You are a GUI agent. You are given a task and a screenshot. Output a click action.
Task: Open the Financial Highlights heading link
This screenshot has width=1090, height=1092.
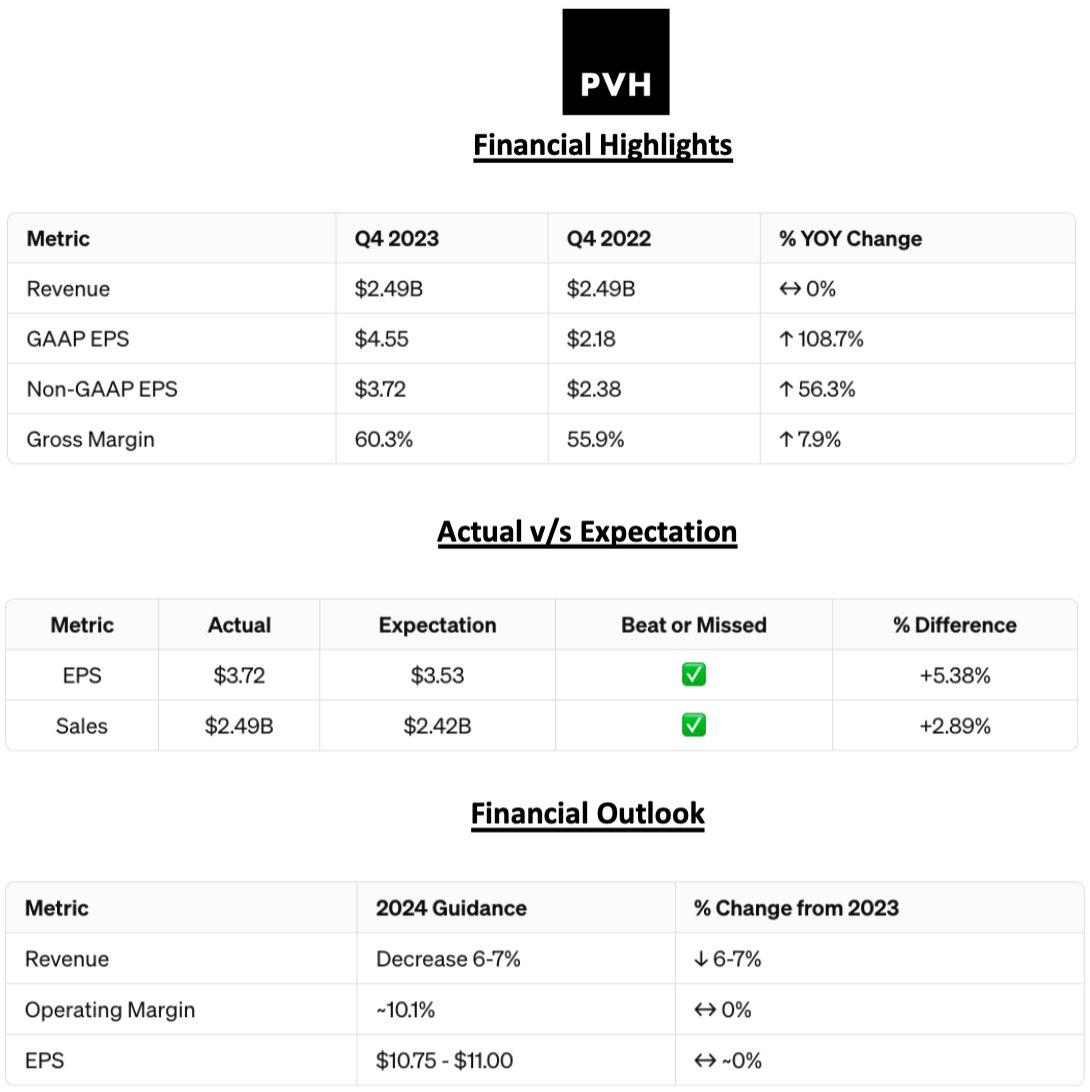pyautogui.click(x=602, y=146)
